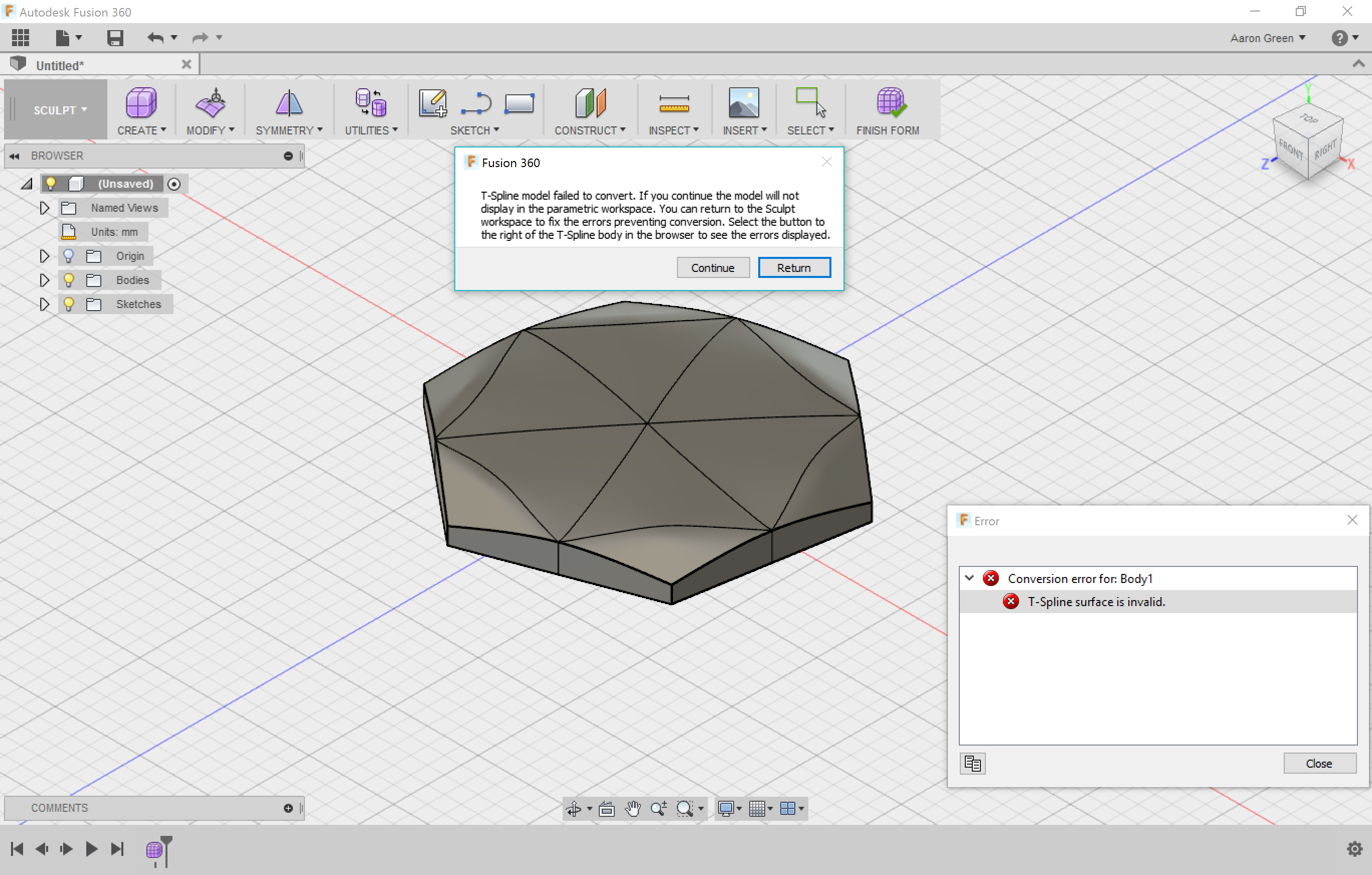Click the ViewCube TOP face
This screenshot has width=1372, height=875.
click(x=1309, y=118)
